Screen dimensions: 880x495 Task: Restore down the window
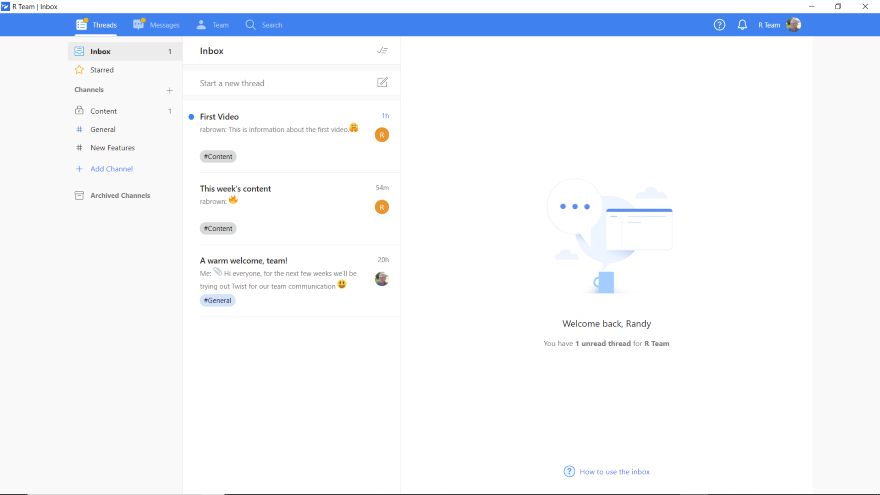coord(838,6)
